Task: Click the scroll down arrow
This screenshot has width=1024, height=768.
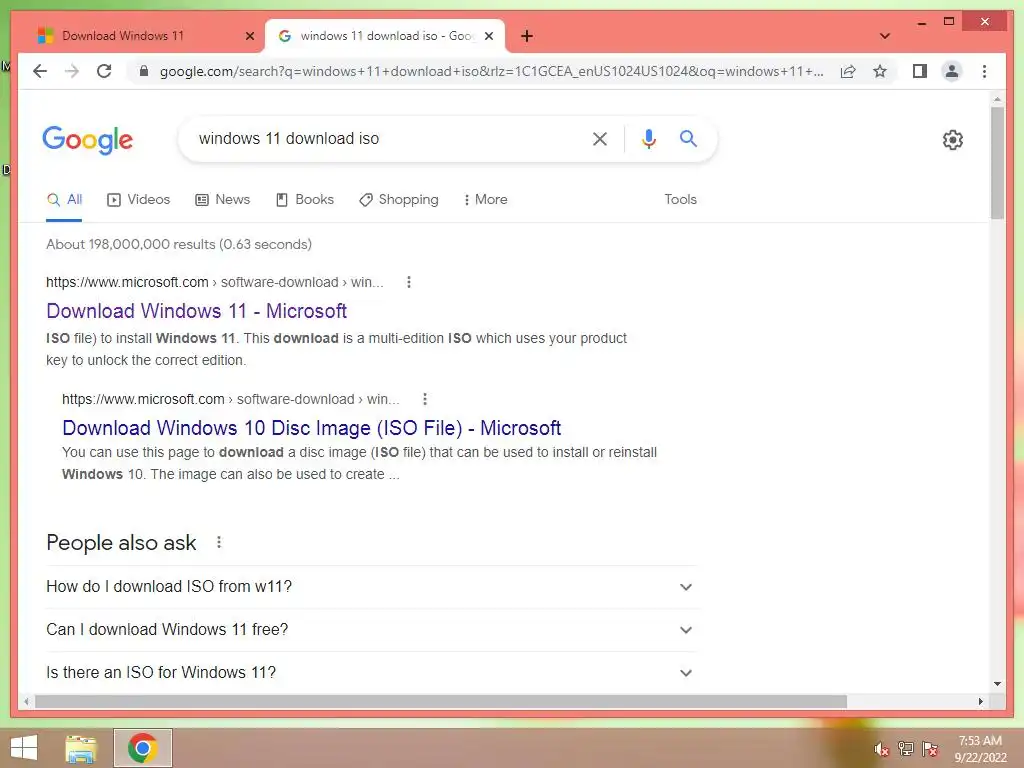Action: point(997,684)
